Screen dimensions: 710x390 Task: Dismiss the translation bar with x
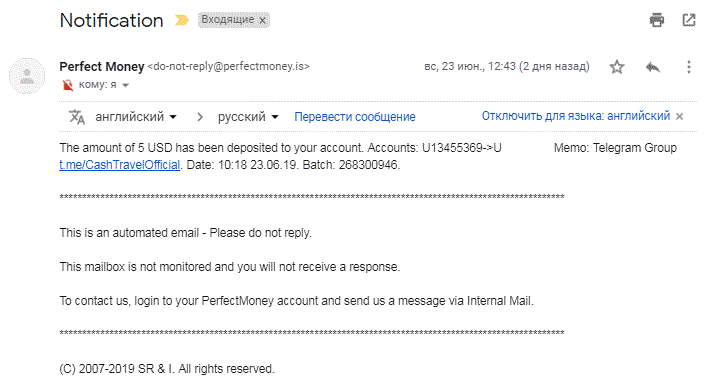coord(679,116)
